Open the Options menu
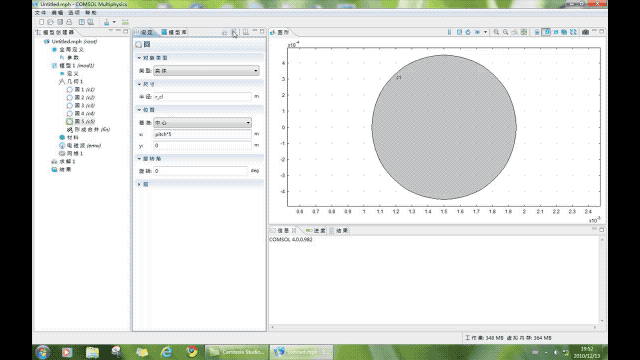The image size is (640, 360). (x=74, y=13)
